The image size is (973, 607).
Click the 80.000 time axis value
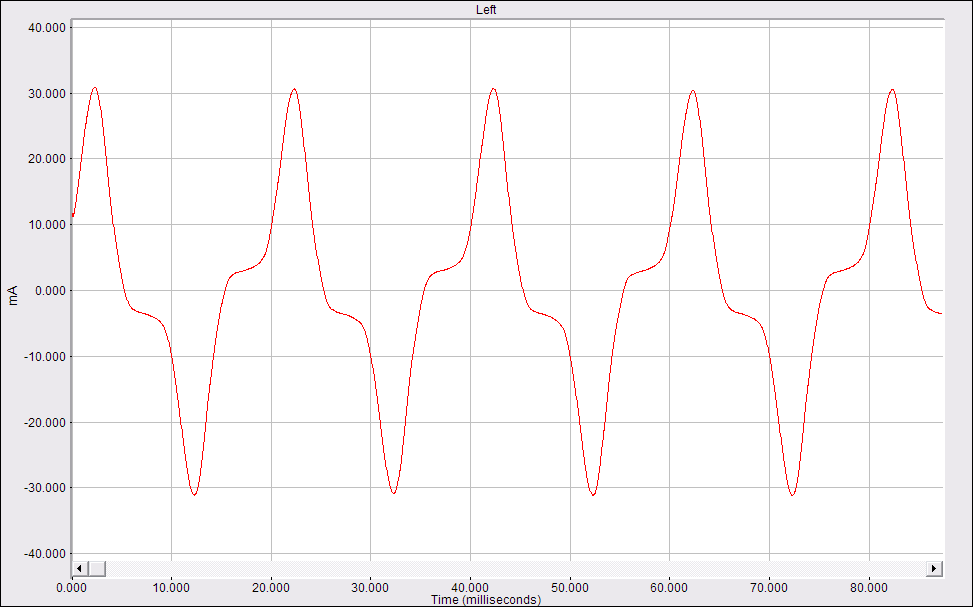pyautogui.click(x=869, y=588)
